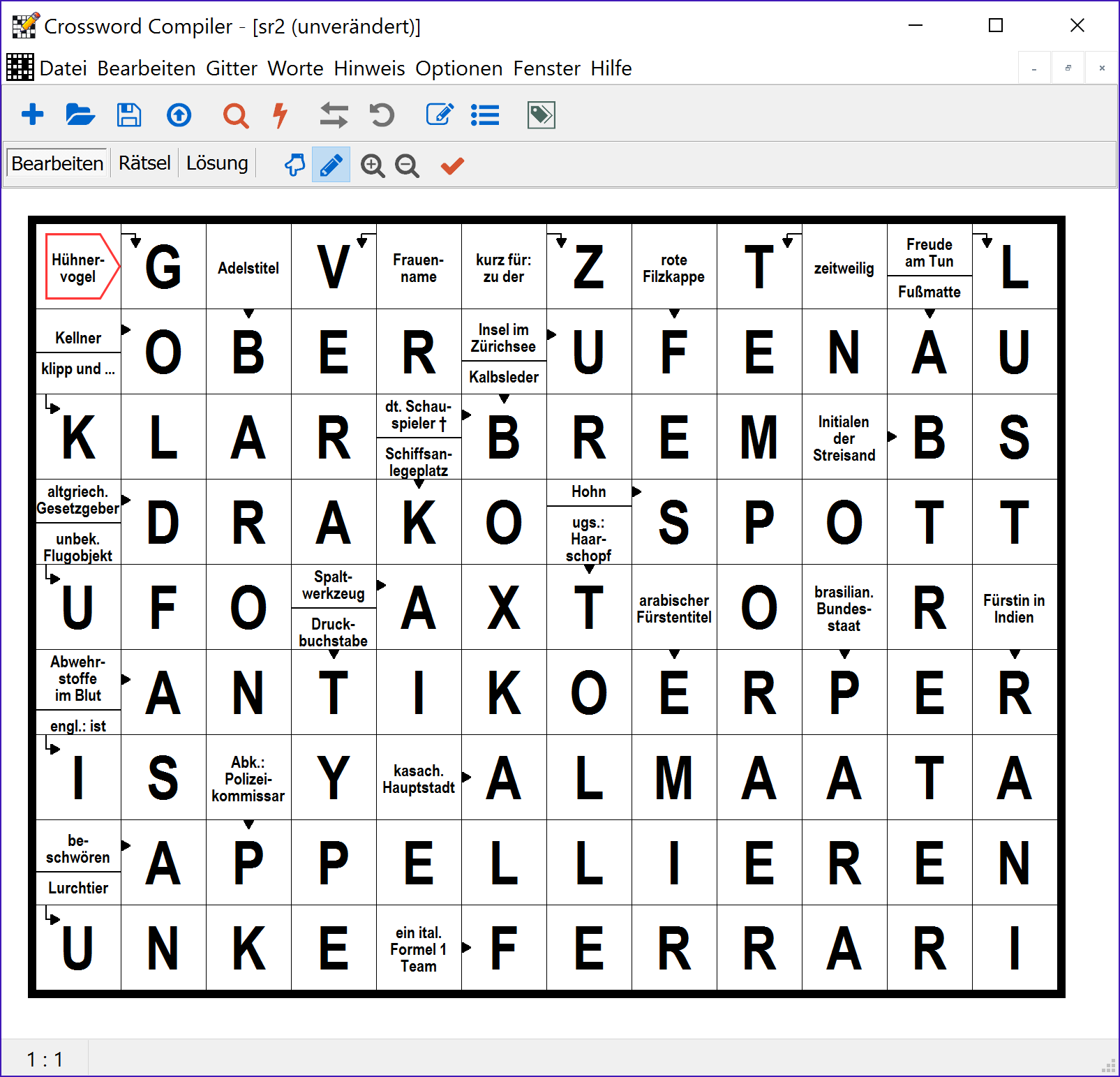Zoom out using the minus magnifier icon
1120x1077 pixels.
click(x=408, y=165)
